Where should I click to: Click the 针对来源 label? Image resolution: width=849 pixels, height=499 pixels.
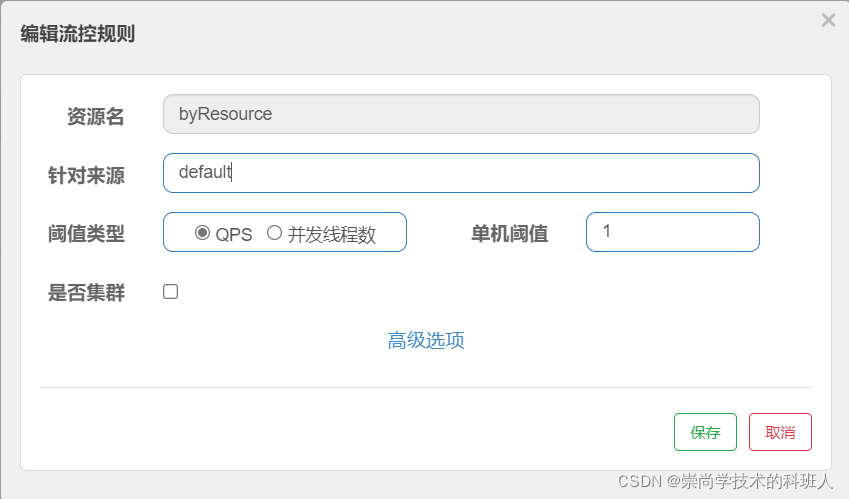pyautogui.click(x=86, y=175)
